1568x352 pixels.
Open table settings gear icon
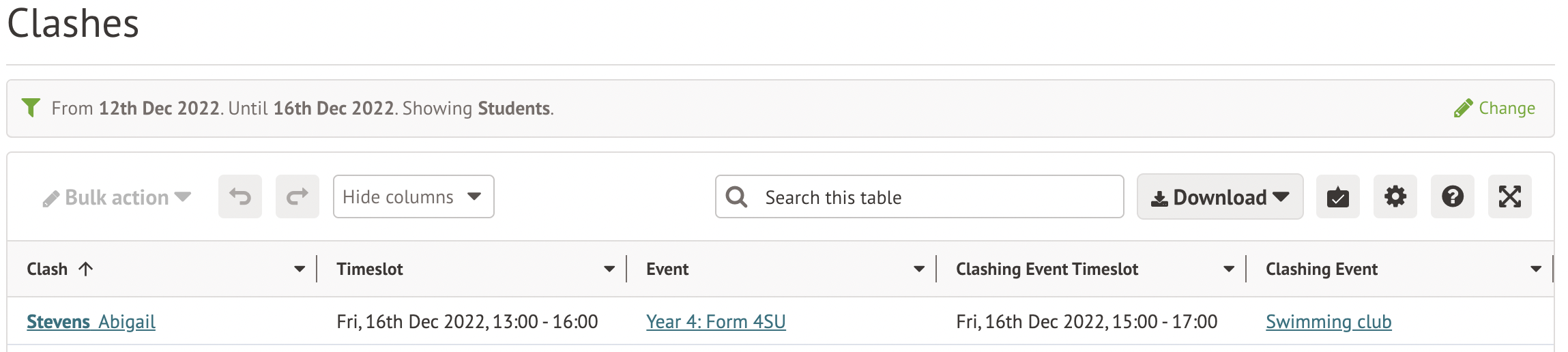pyautogui.click(x=1395, y=197)
